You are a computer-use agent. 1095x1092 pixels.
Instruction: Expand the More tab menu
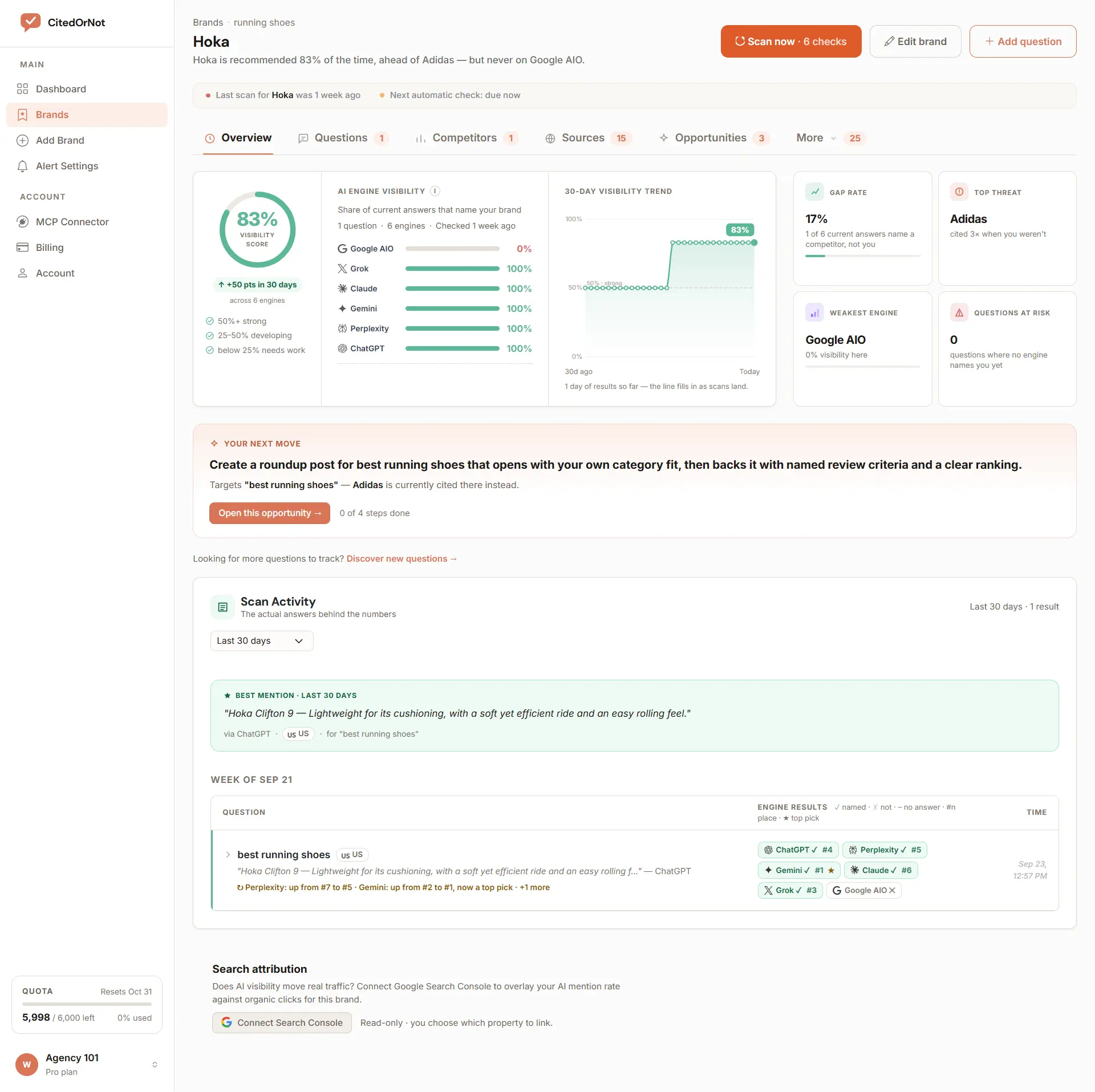[x=830, y=138]
